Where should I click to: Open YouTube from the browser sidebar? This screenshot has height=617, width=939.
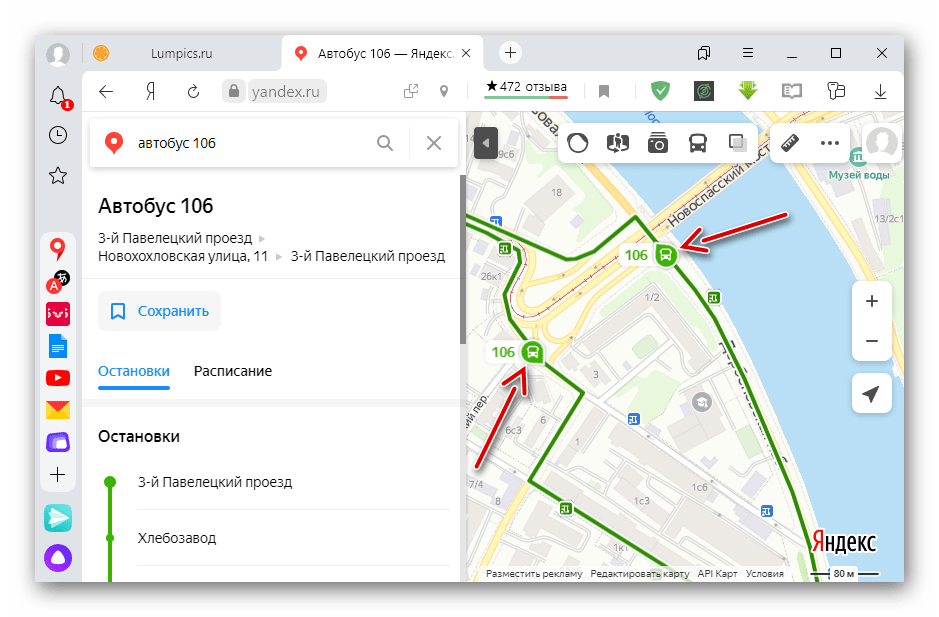[x=58, y=378]
